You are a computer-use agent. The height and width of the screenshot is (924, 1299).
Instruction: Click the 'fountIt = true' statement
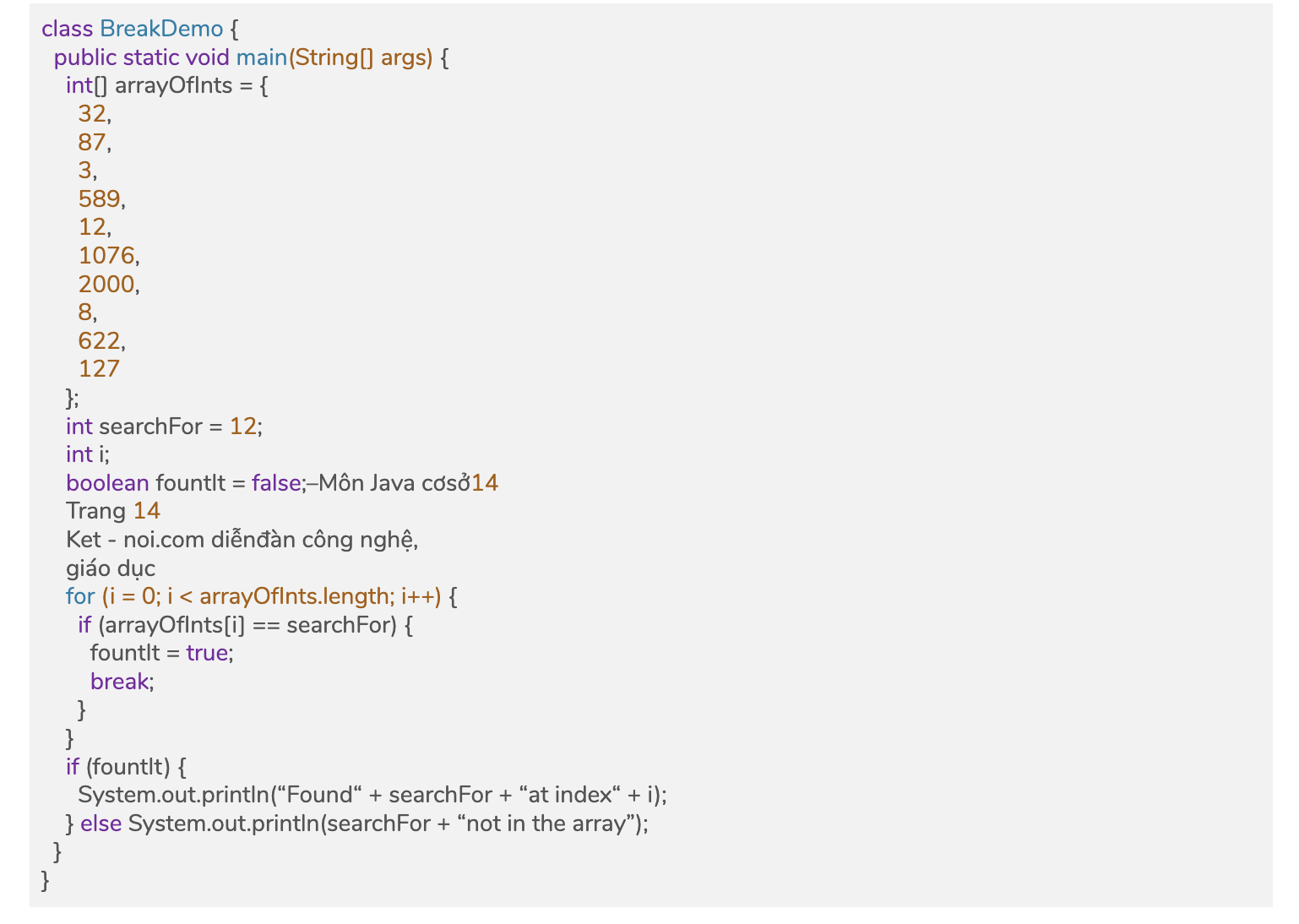tap(160, 653)
